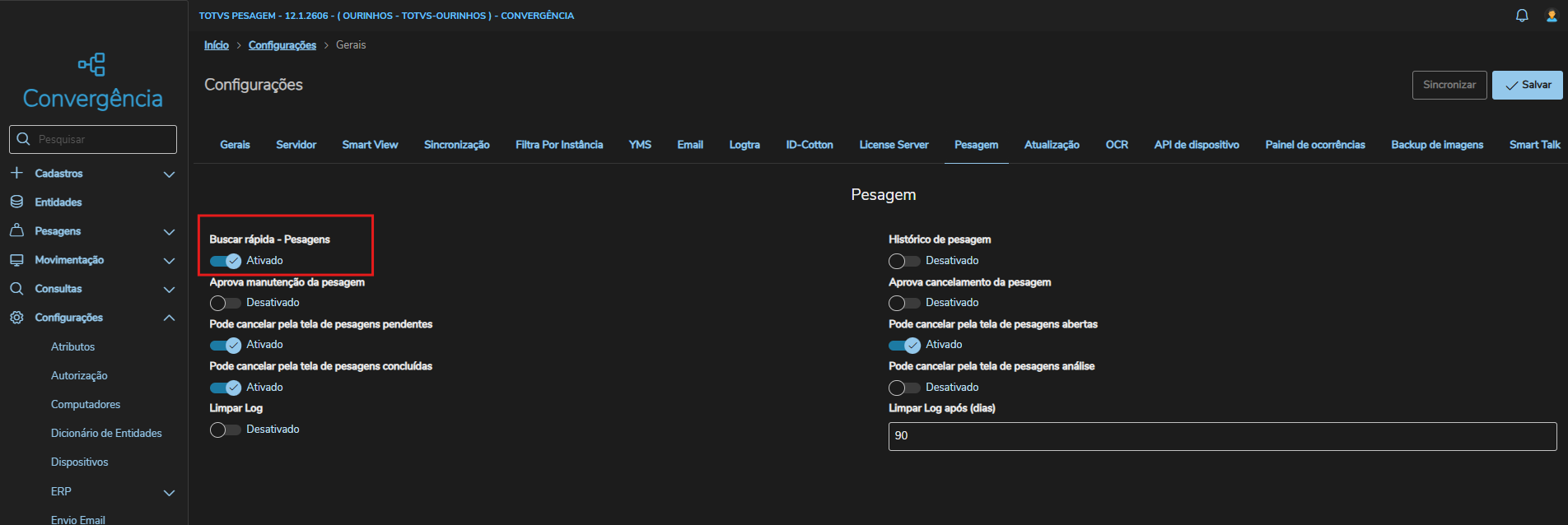Switch to the Sincronização tab

(456, 145)
